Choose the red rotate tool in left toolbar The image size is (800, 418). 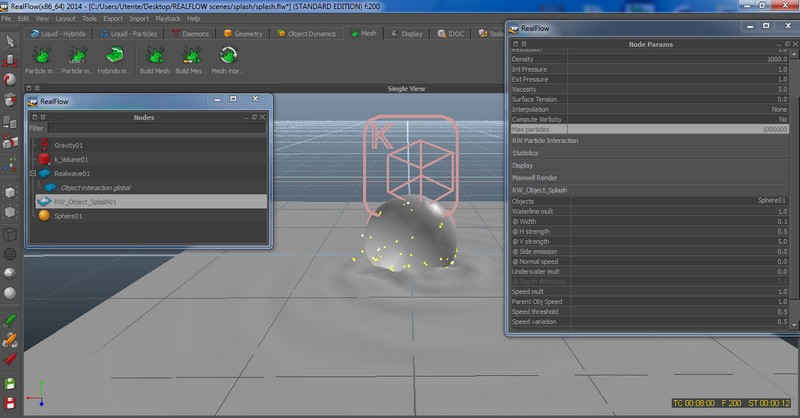[10, 80]
